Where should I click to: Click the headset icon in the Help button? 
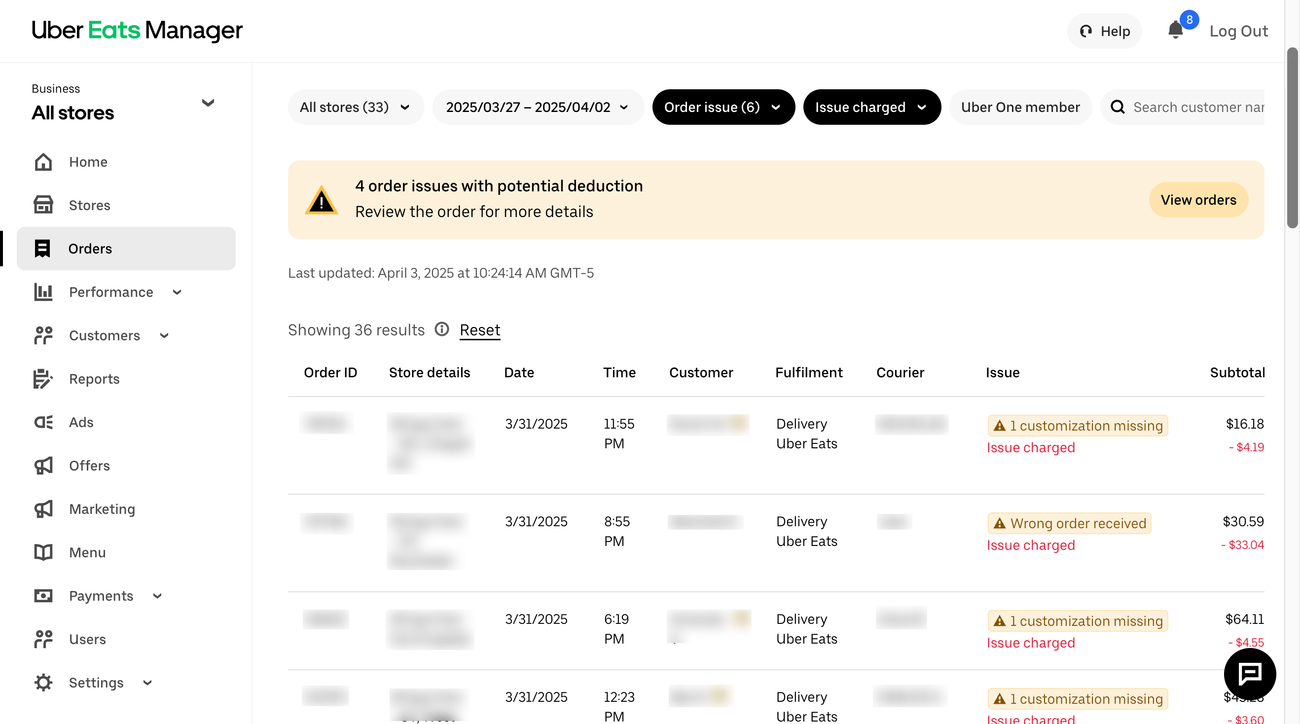tap(1086, 31)
